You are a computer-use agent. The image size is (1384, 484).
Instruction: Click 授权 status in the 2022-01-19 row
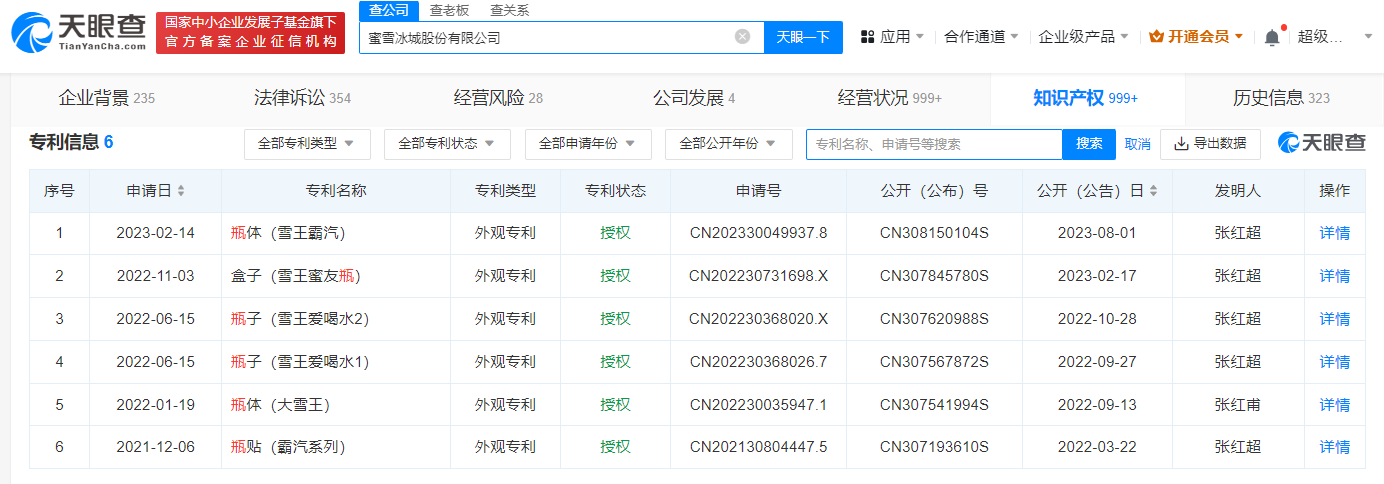coord(615,404)
